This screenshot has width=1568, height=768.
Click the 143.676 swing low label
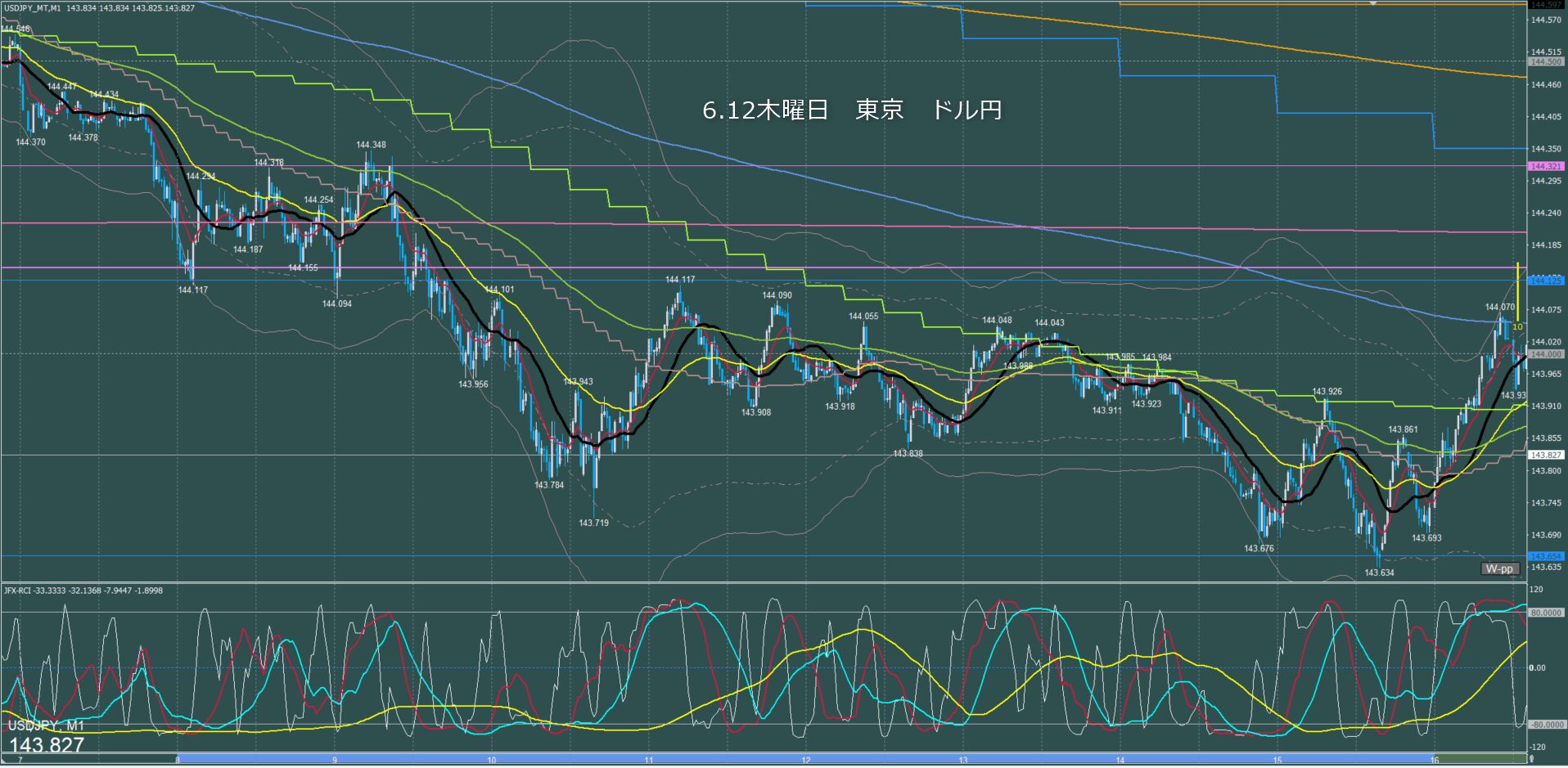[x=1259, y=549]
